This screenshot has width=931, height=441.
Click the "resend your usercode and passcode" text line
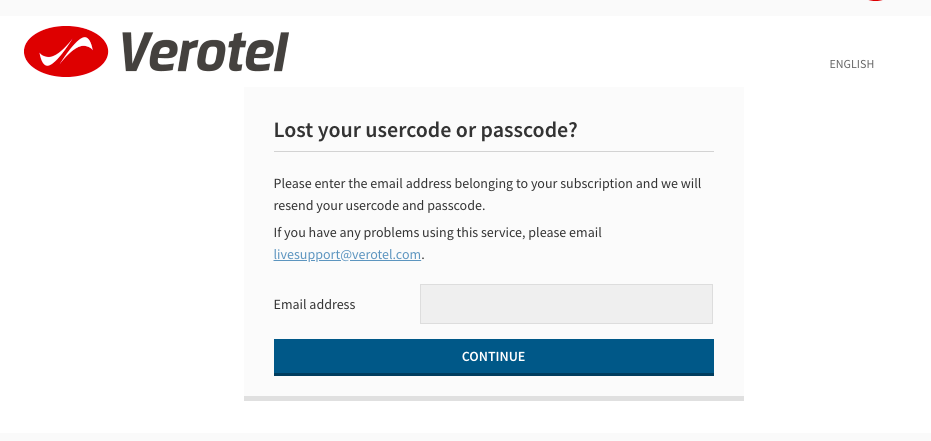pyautogui.click(x=379, y=207)
